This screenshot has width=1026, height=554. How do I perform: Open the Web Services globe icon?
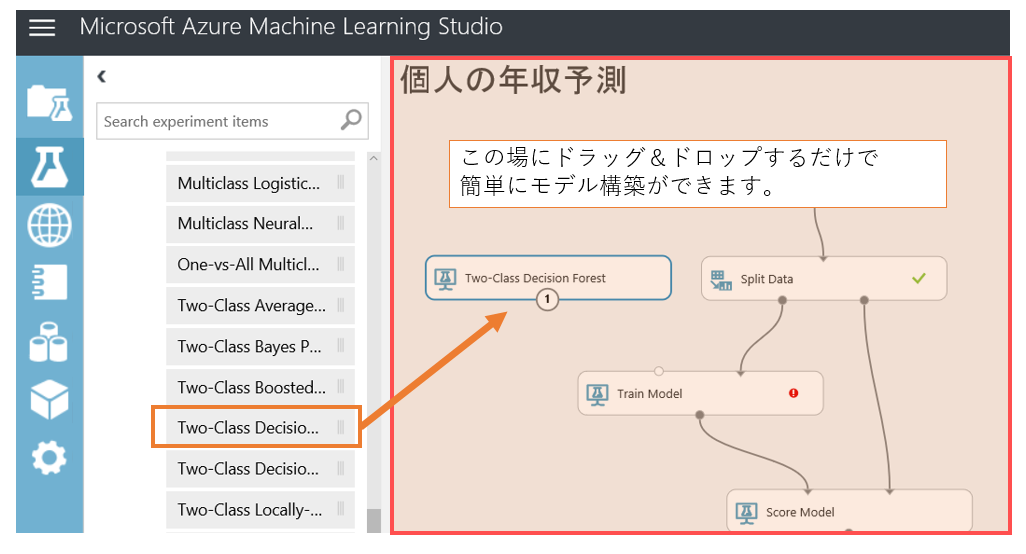pyautogui.click(x=50, y=225)
